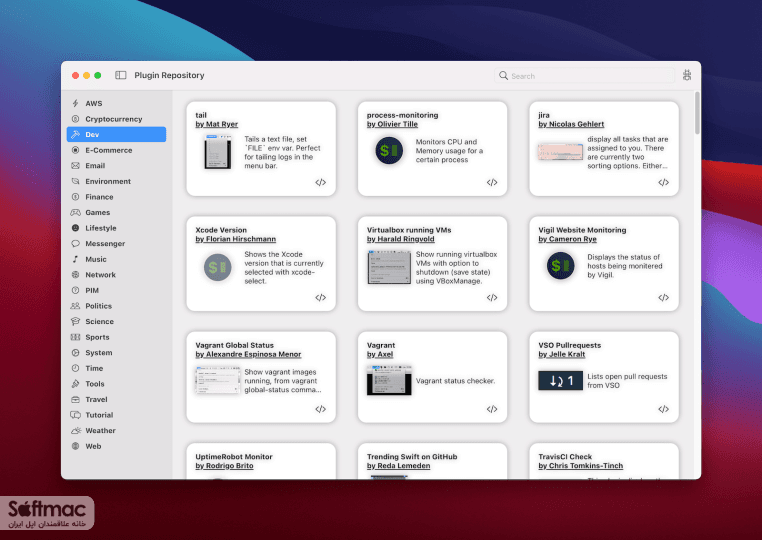Viewport: 762px width, 540px height.
Task: Click the Finance sidebar icon
Action: coord(75,197)
